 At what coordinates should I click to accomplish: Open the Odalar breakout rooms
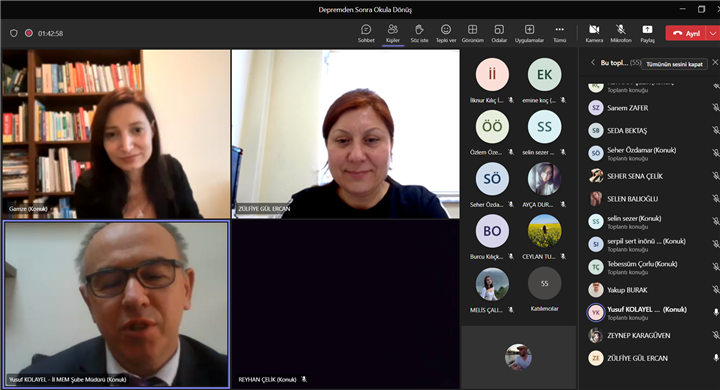coord(499,34)
